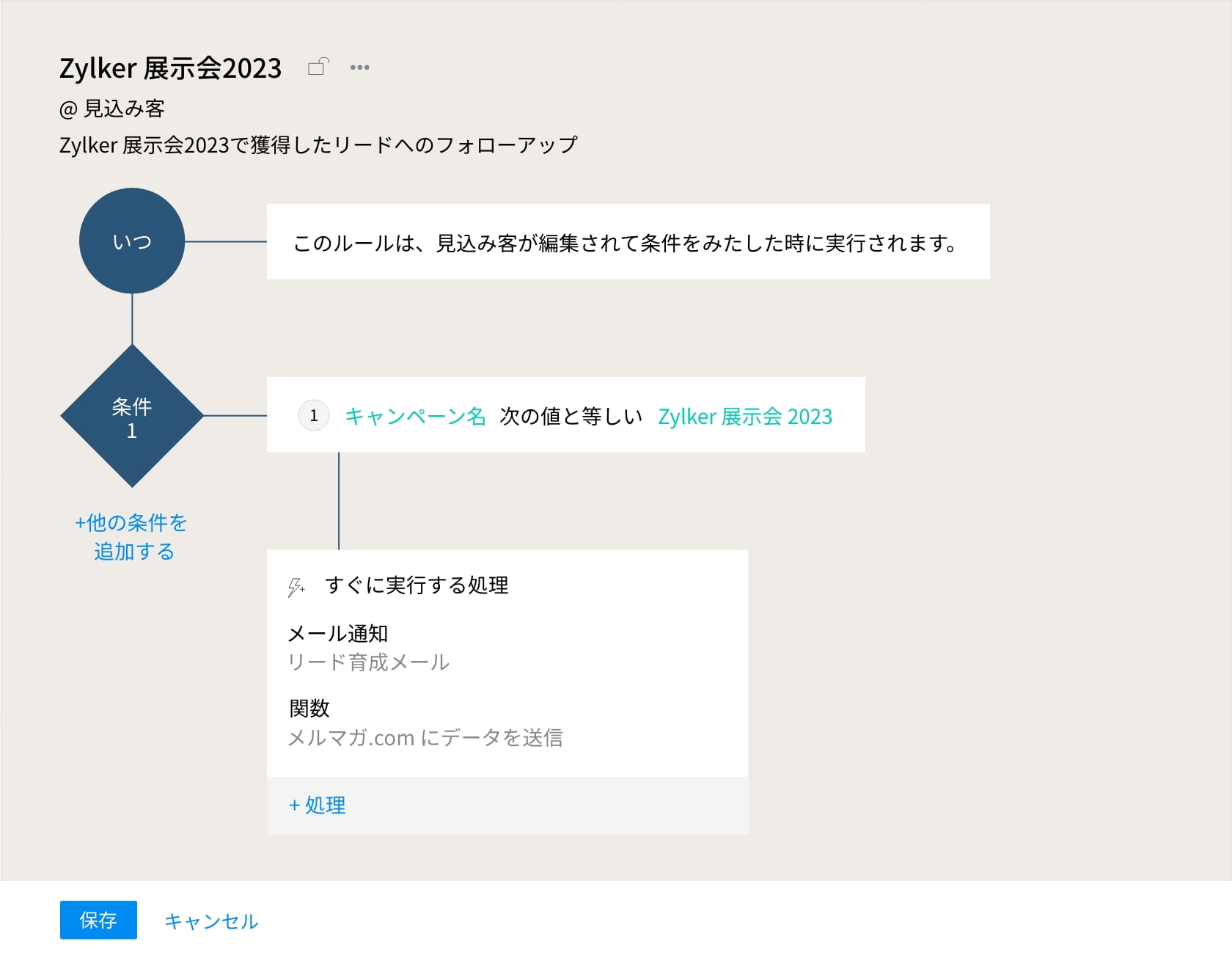Click the + 処理 add action link
1232x958 pixels.
point(318,805)
